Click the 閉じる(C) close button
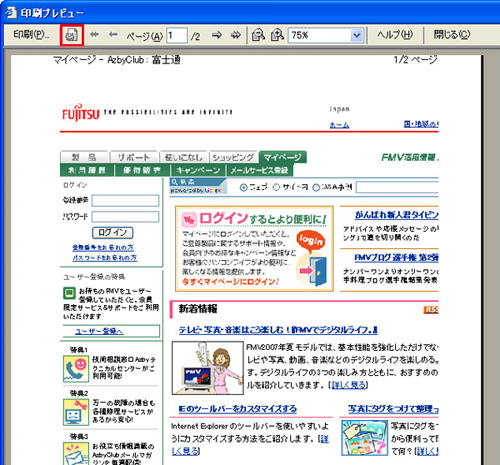Viewport: 500px width, 465px height. click(452, 35)
